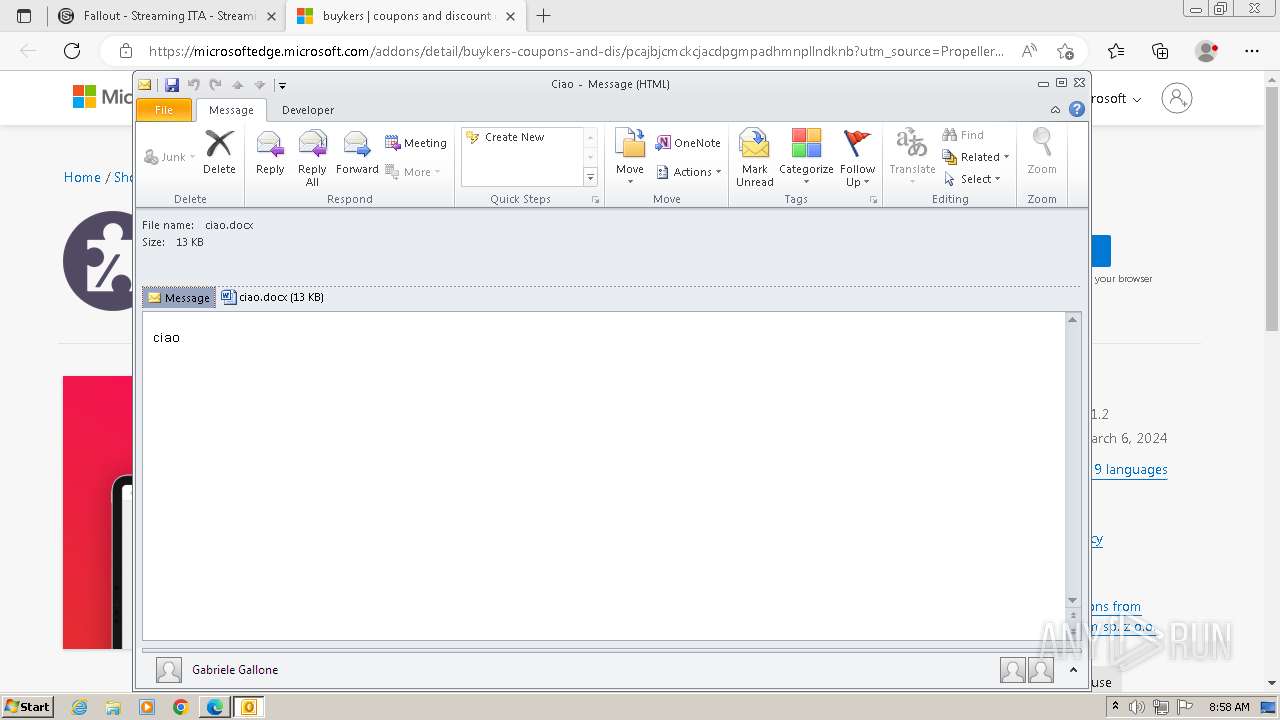Forward the message using the Forward icon
The height and width of the screenshot is (720, 1280).
coord(357,152)
